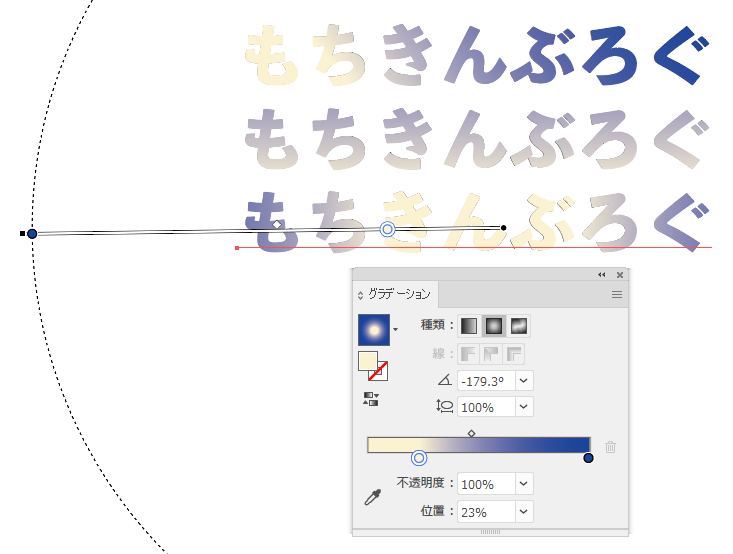Screen dimensions: 733x554
Task: Select the dark blue gradient stop
Action: pyautogui.click(x=589, y=458)
